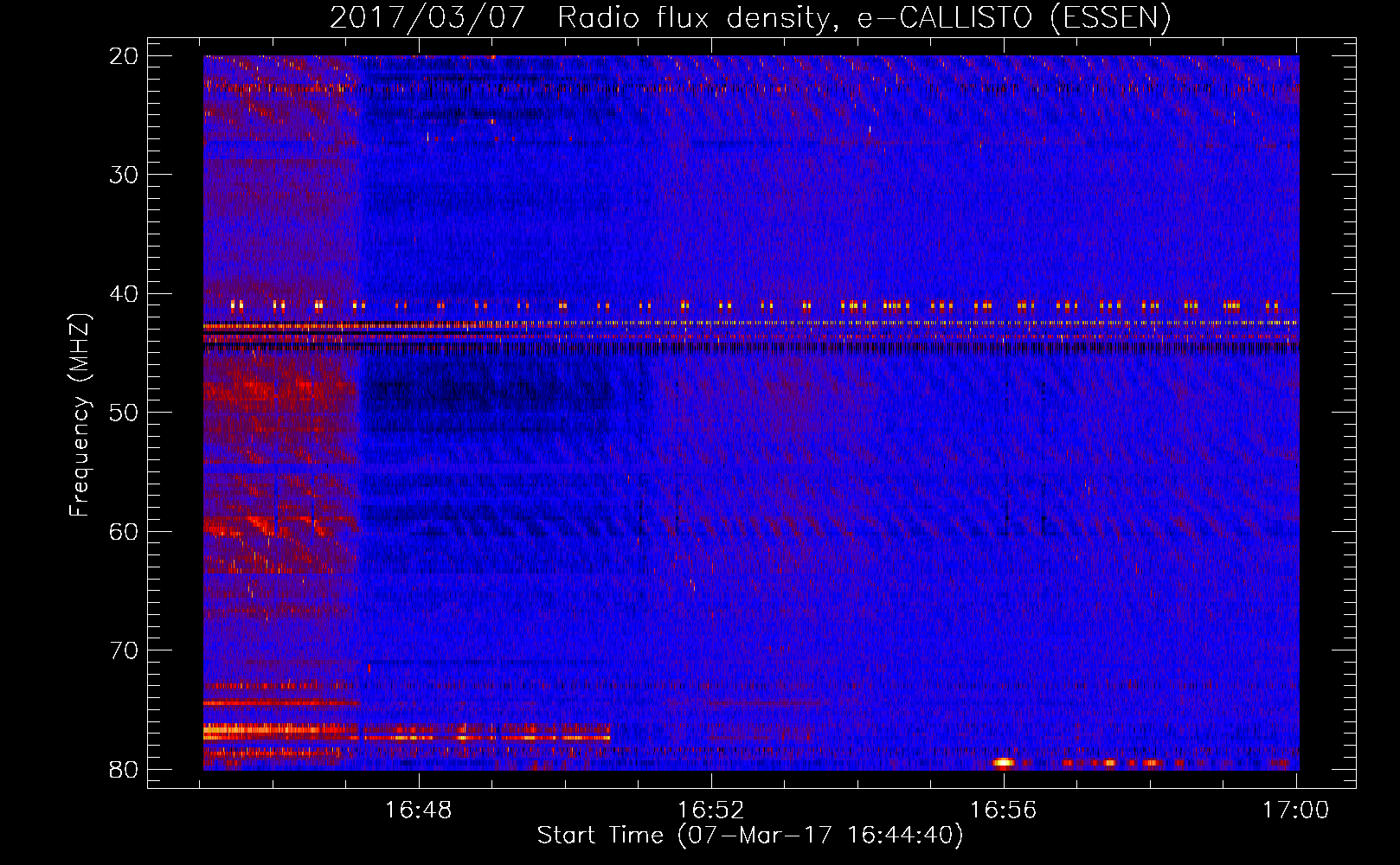Click the 17:00 time axis label
Viewport: 1400px width, 865px height.
(x=1295, y=811)
